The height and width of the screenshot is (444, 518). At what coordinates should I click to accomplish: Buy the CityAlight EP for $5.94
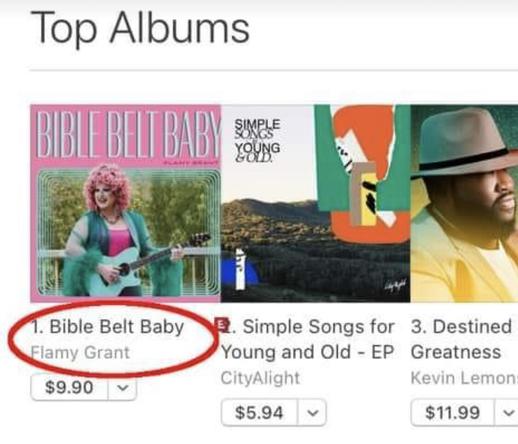coord(259,412)
